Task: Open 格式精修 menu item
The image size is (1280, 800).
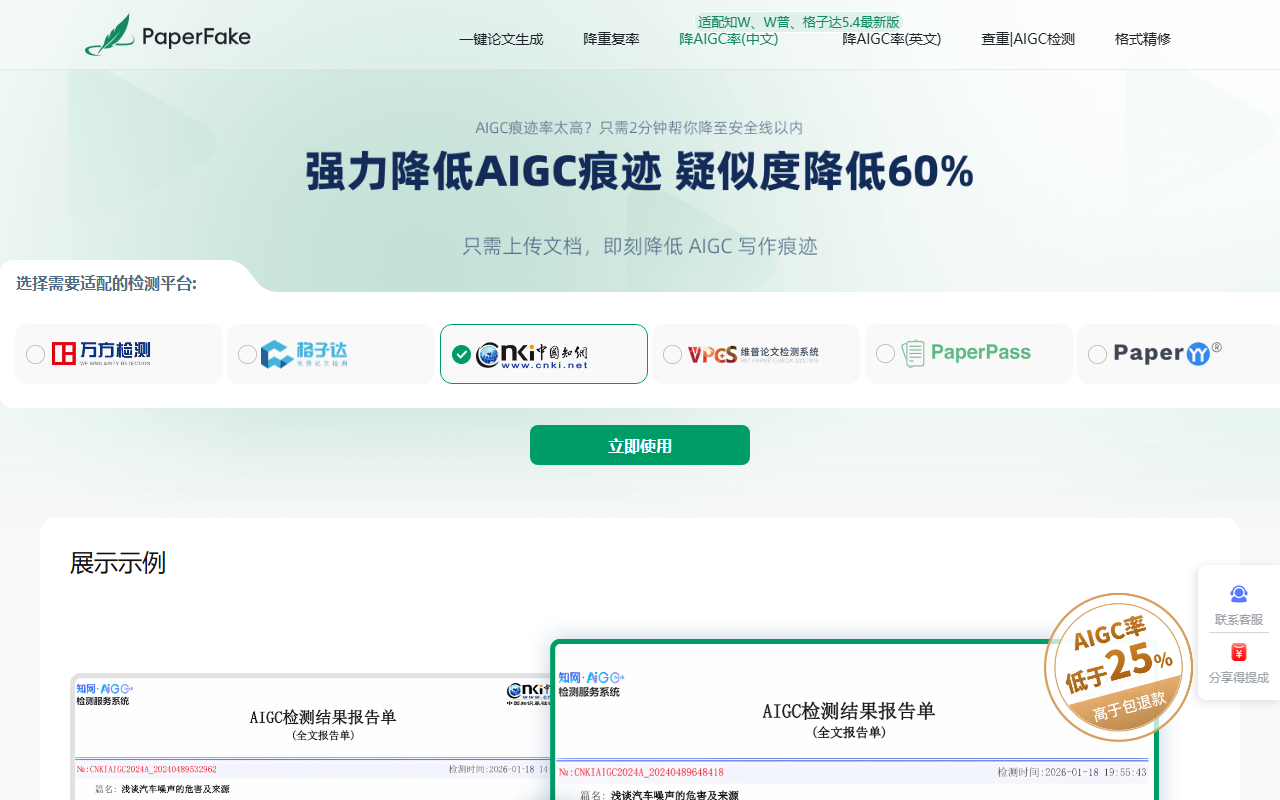Action: (x=1142, y=40)
